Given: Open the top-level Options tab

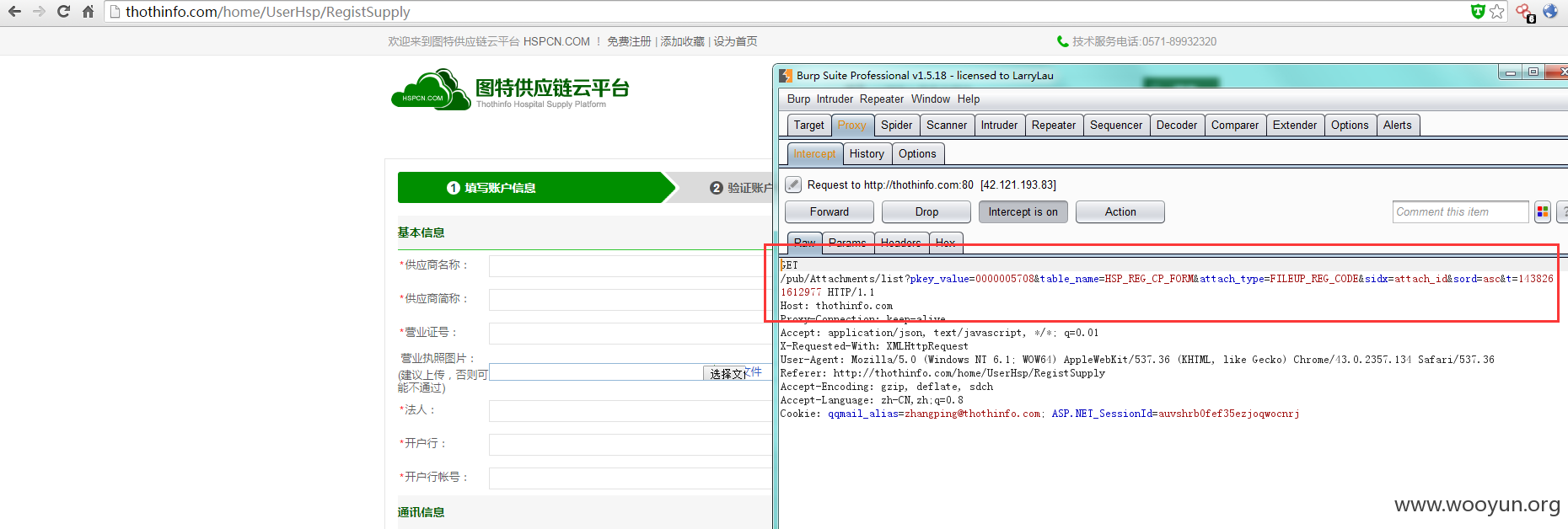Looking at the screenshot, I should point(1350,126).
